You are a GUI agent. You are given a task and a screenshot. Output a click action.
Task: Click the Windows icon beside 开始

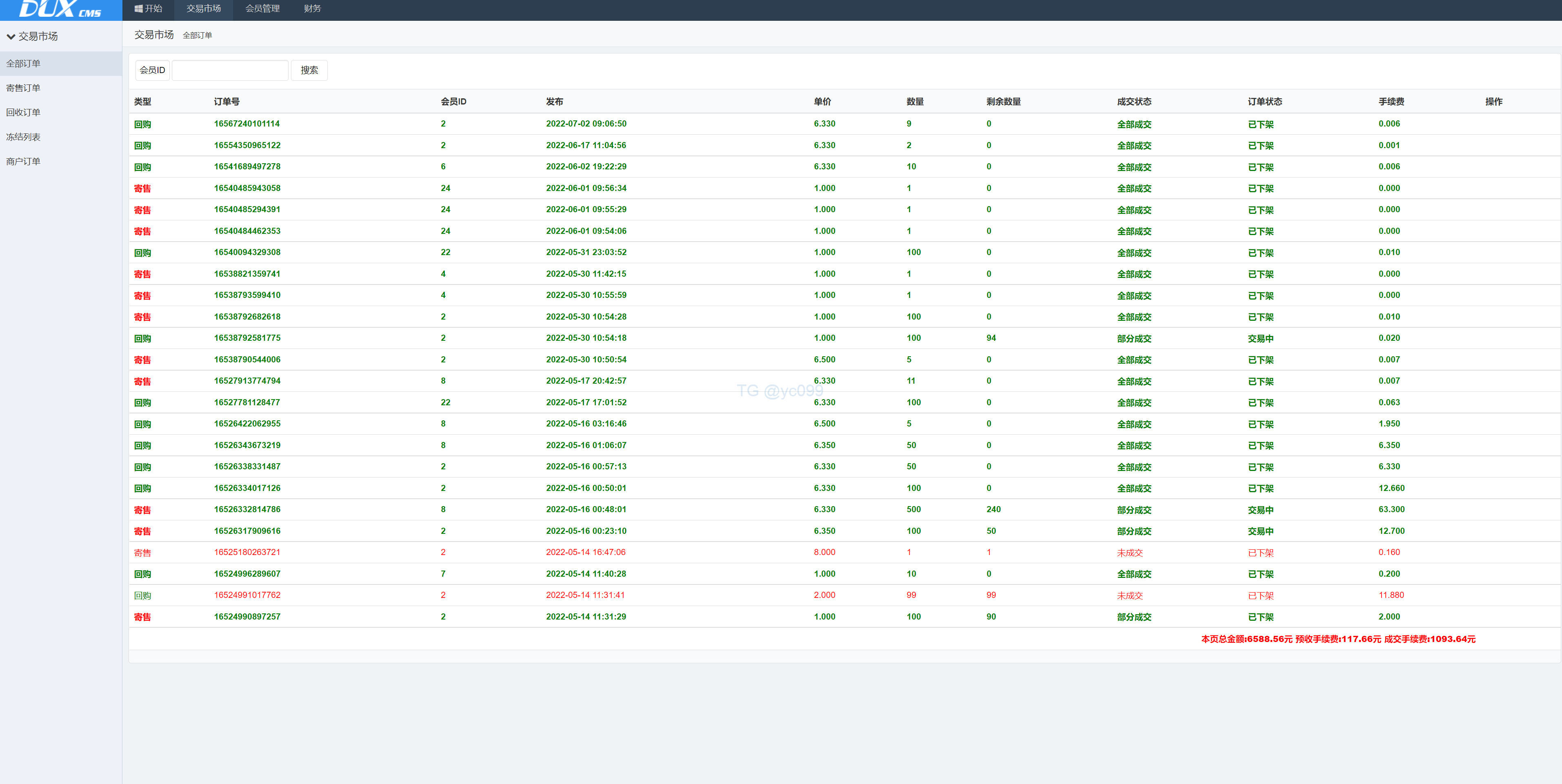[x=138, y=9]
